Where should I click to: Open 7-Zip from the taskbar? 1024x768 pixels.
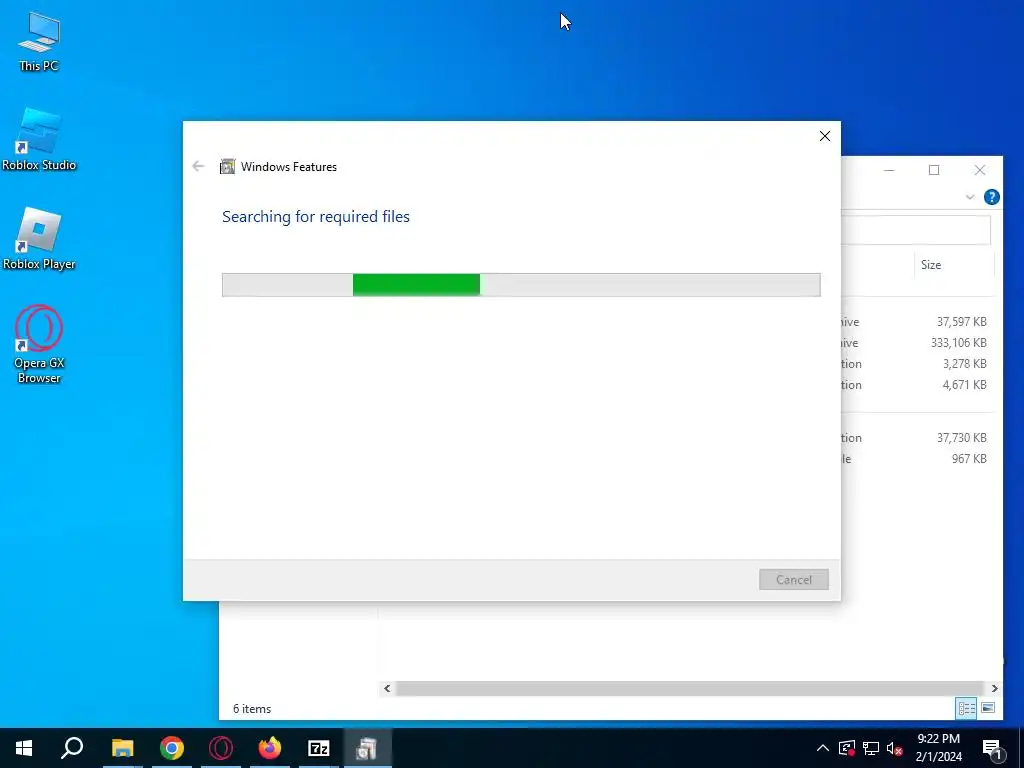click(x=319, y=748)
